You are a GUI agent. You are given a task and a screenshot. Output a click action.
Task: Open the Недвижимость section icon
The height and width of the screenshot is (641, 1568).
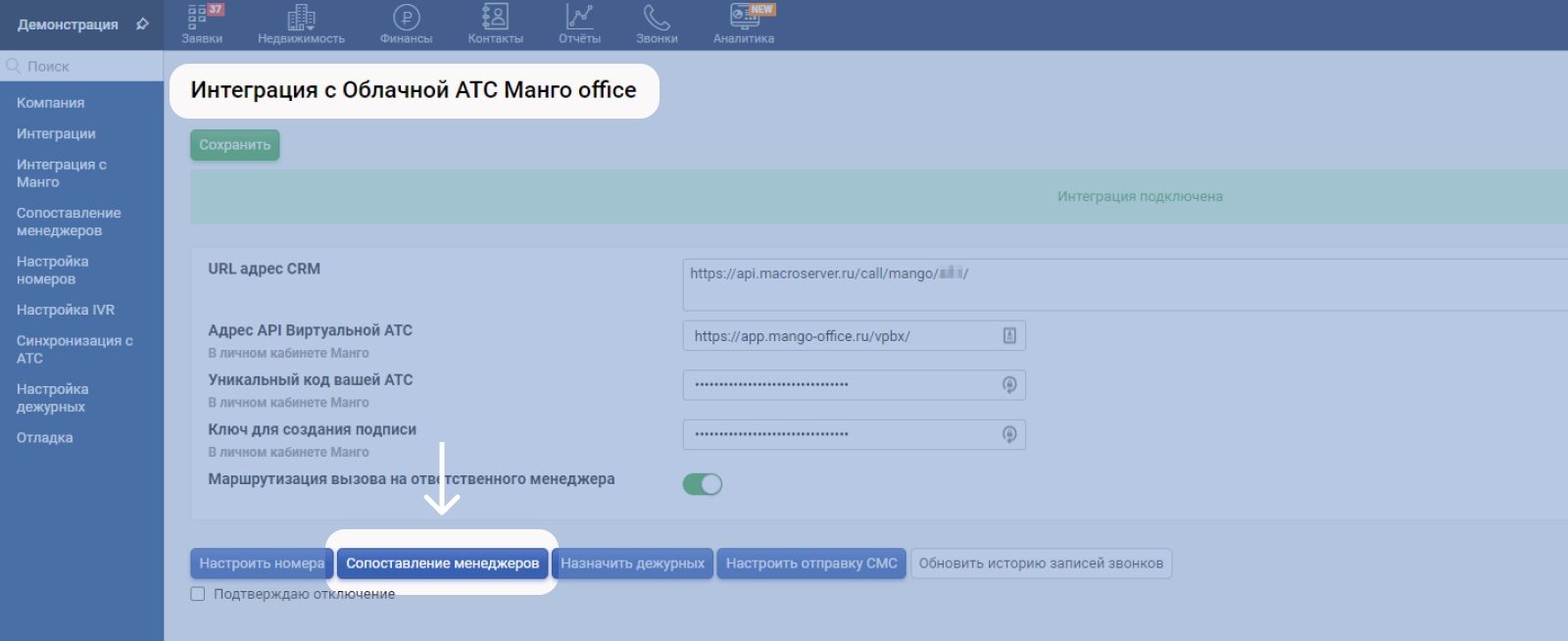click(x=301, y=18)
